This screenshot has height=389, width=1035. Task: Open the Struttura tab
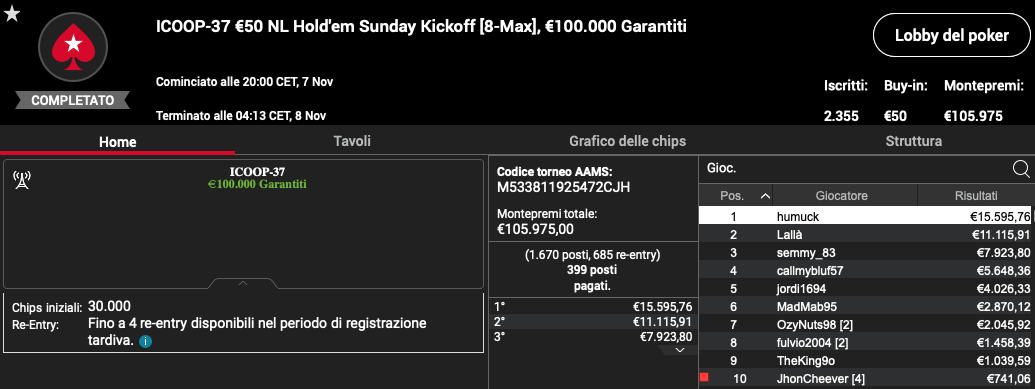pos(914,141)
